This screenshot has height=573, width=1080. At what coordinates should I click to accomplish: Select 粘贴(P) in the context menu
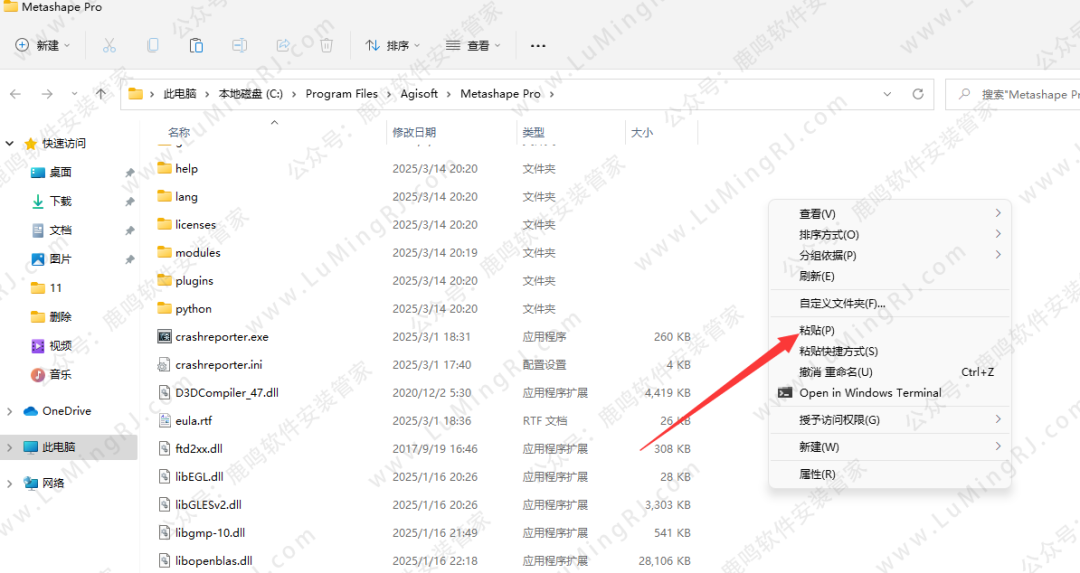coord(817,330)
